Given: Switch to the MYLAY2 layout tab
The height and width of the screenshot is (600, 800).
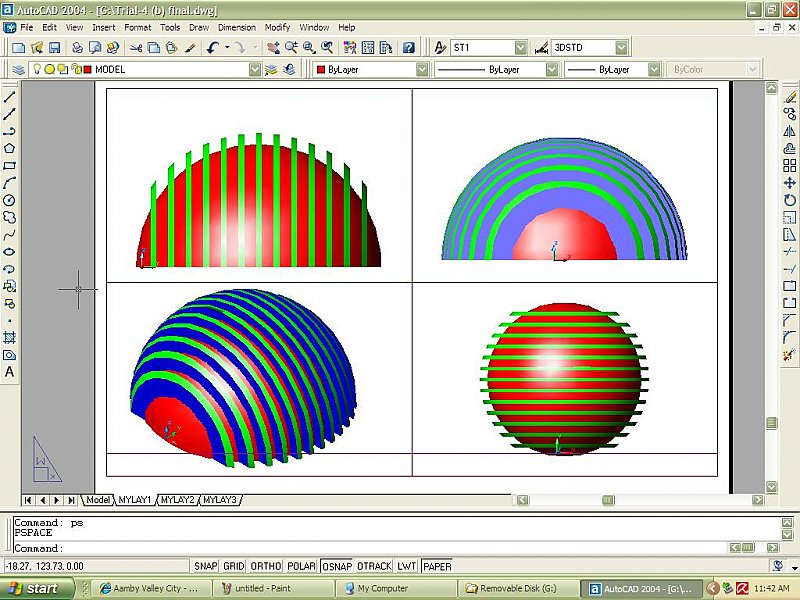Looking at the screenshot, I should pos(177,499).
